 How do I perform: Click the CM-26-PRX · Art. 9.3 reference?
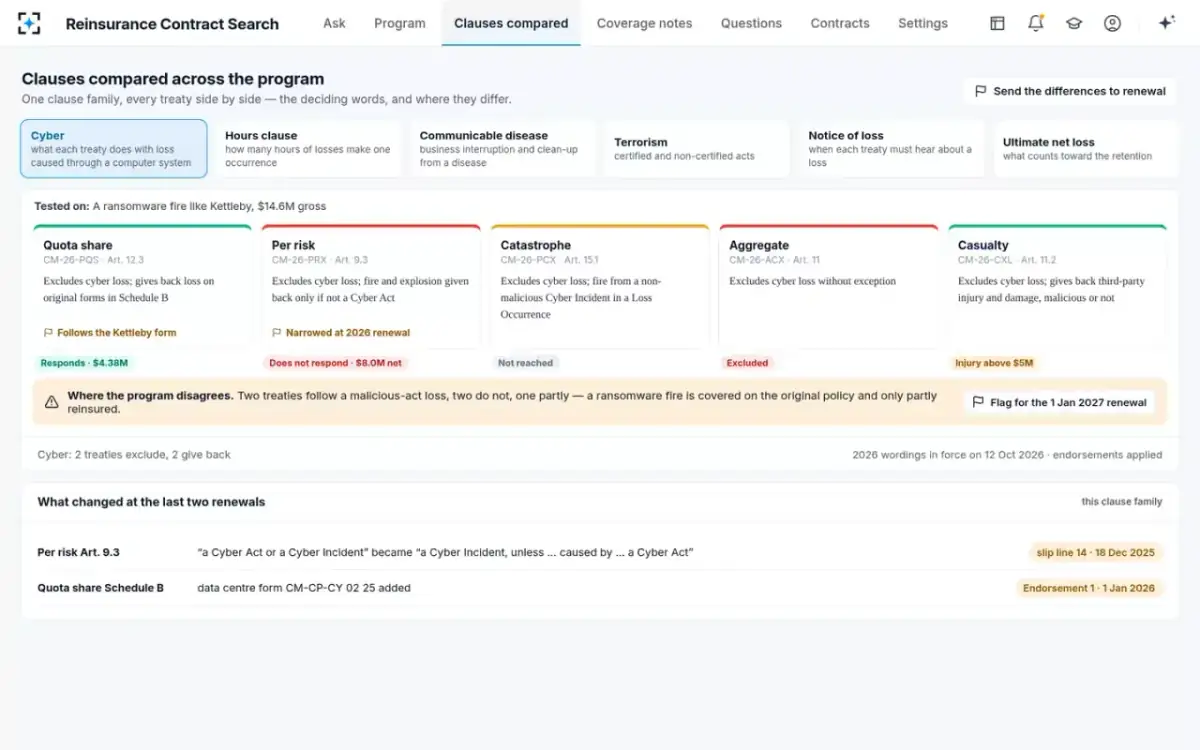pyautogui.click(x=320, y=260)
